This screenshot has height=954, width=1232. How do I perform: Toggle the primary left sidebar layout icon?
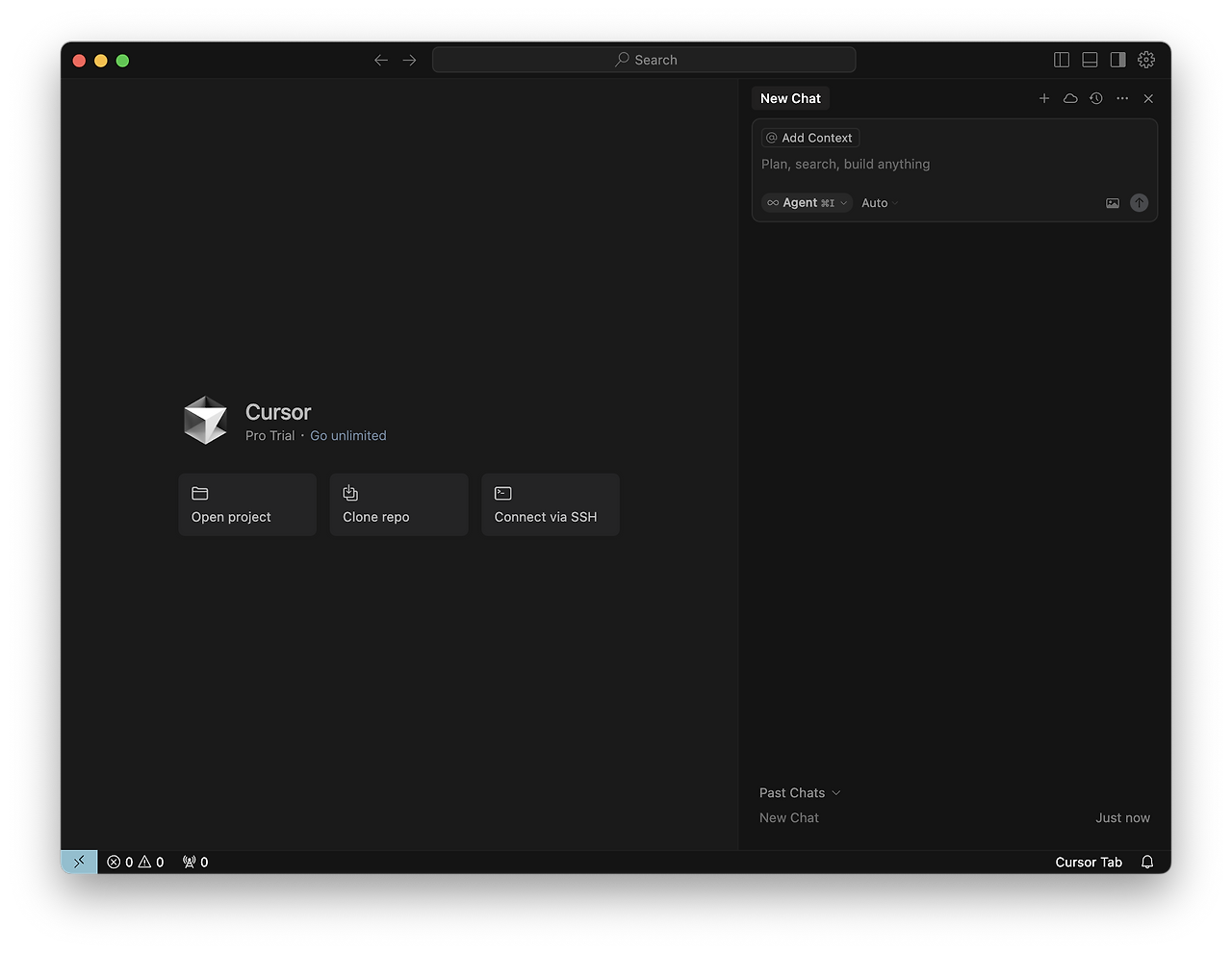coord(1062,60)
